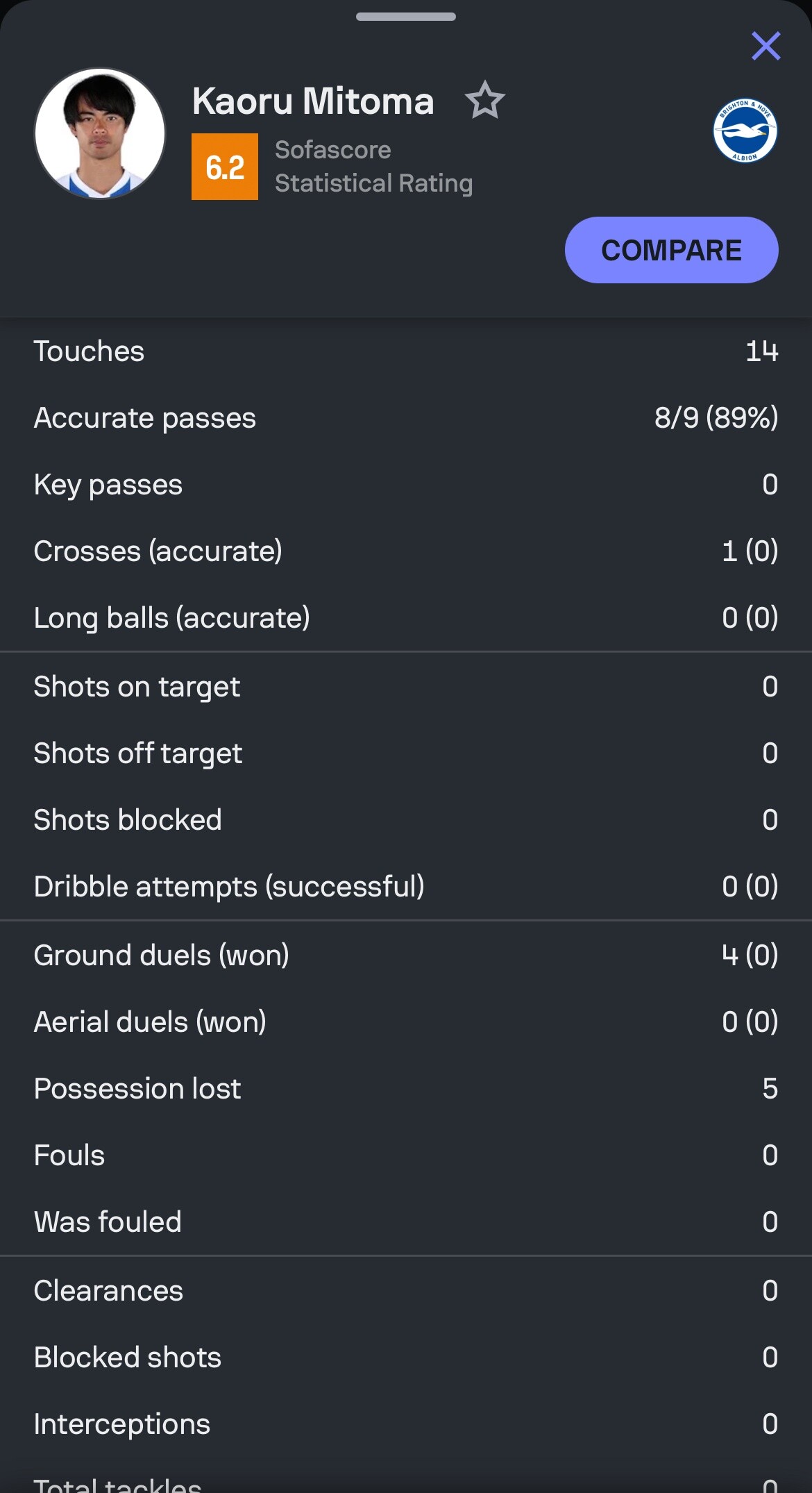Tap the Key passes row
Image resolution: width=812 pixels, height=1493 pixels.
pyautogui.click(x=406, y=485)
